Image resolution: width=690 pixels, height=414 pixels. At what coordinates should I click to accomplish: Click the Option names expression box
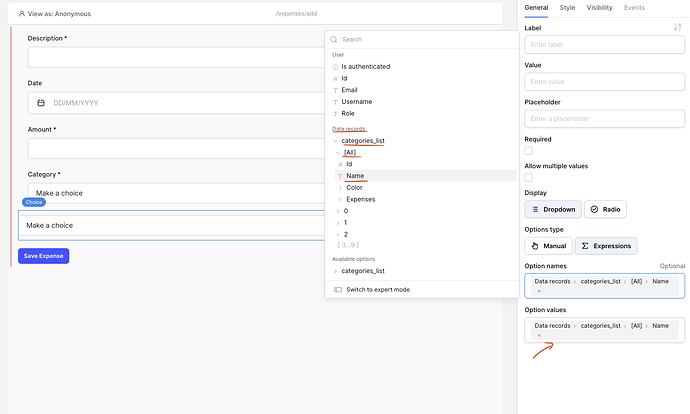[605, 286]
